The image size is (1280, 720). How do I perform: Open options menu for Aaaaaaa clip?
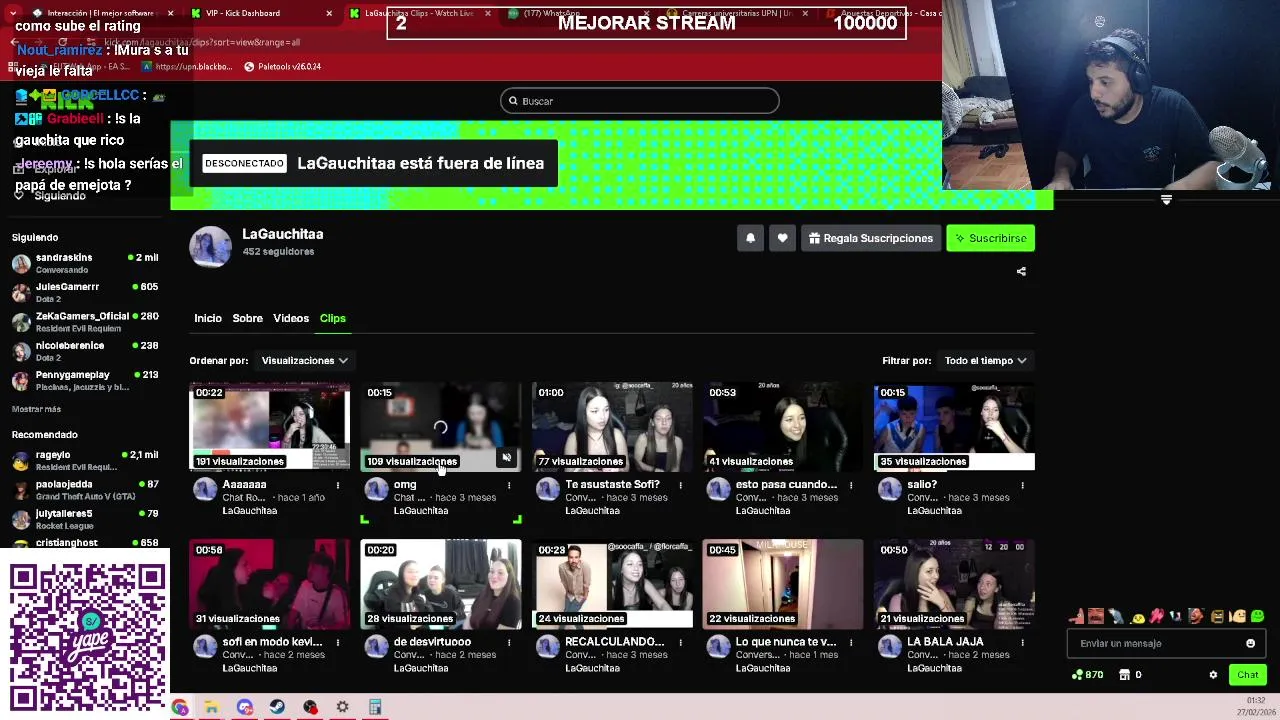pyautogui.click(x=338, y=485)
